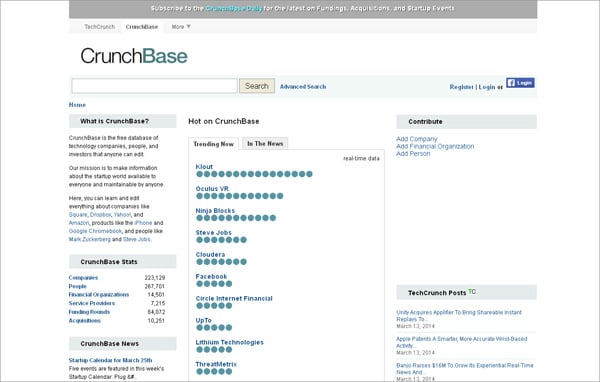The image size is (600, 382).
Task: Open the Steve Jobs link in intro text
Action: pyautogui.click(x=137, y=239)
